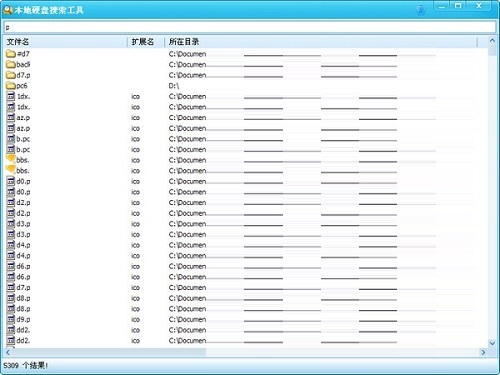This screenshot has width=500, height=375.
Task: Minimize the search tool window
Action: (442, 6)
